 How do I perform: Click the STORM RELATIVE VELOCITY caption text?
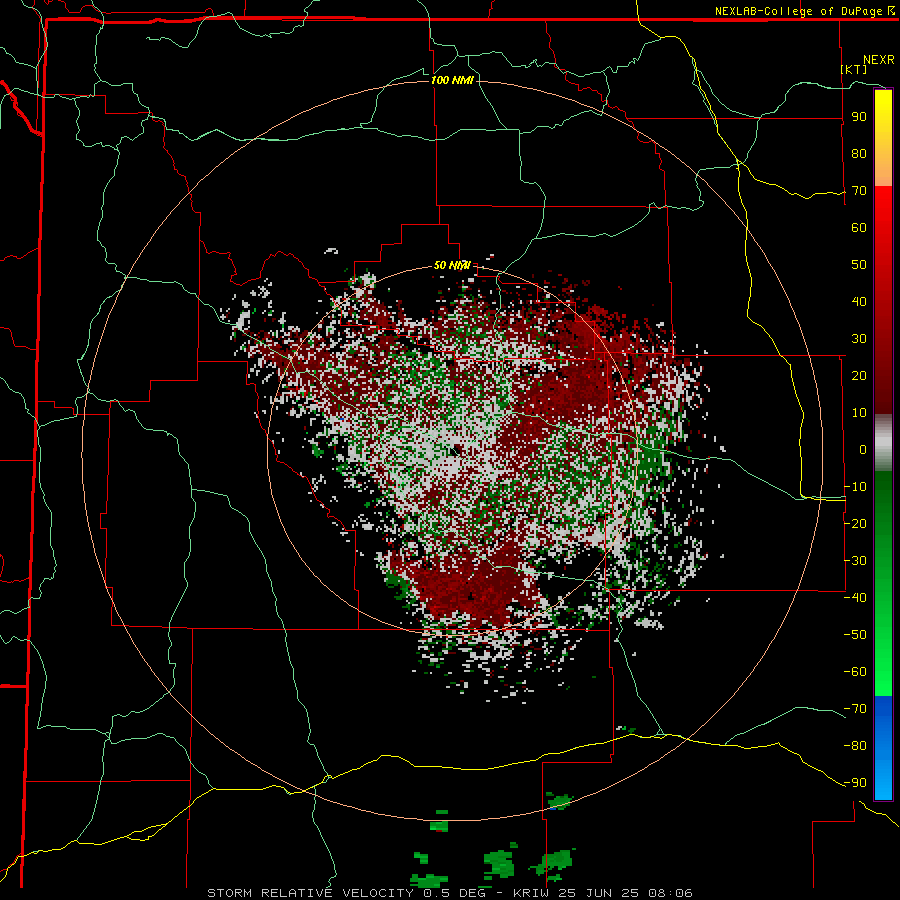click(x=313, y=893)
